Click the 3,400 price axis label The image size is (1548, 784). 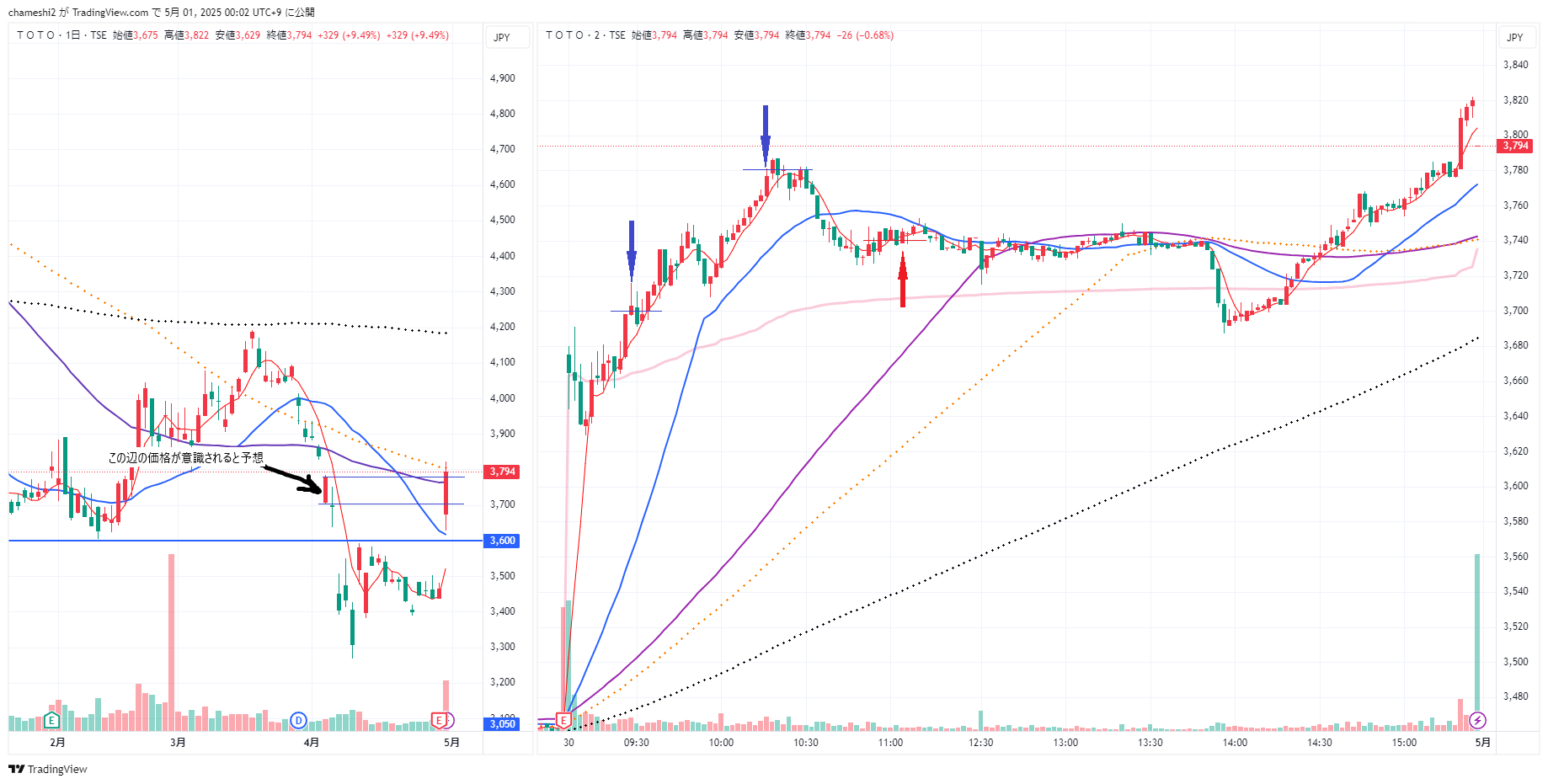503,611
